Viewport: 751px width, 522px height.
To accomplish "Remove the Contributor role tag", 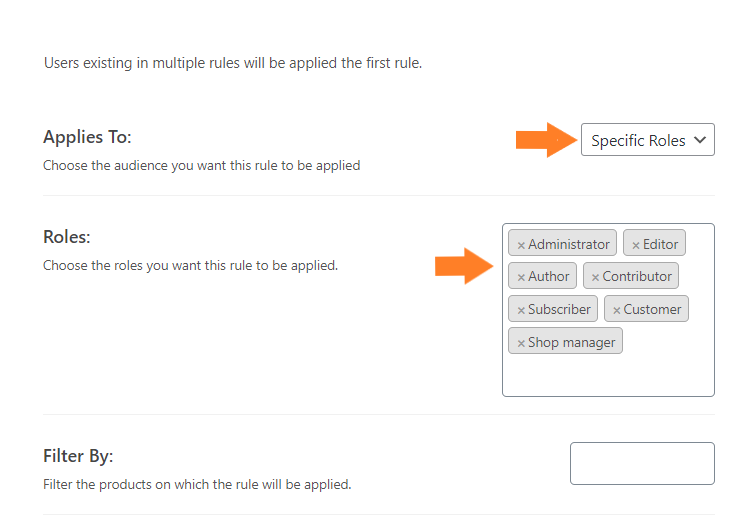I will coord(595,277).
